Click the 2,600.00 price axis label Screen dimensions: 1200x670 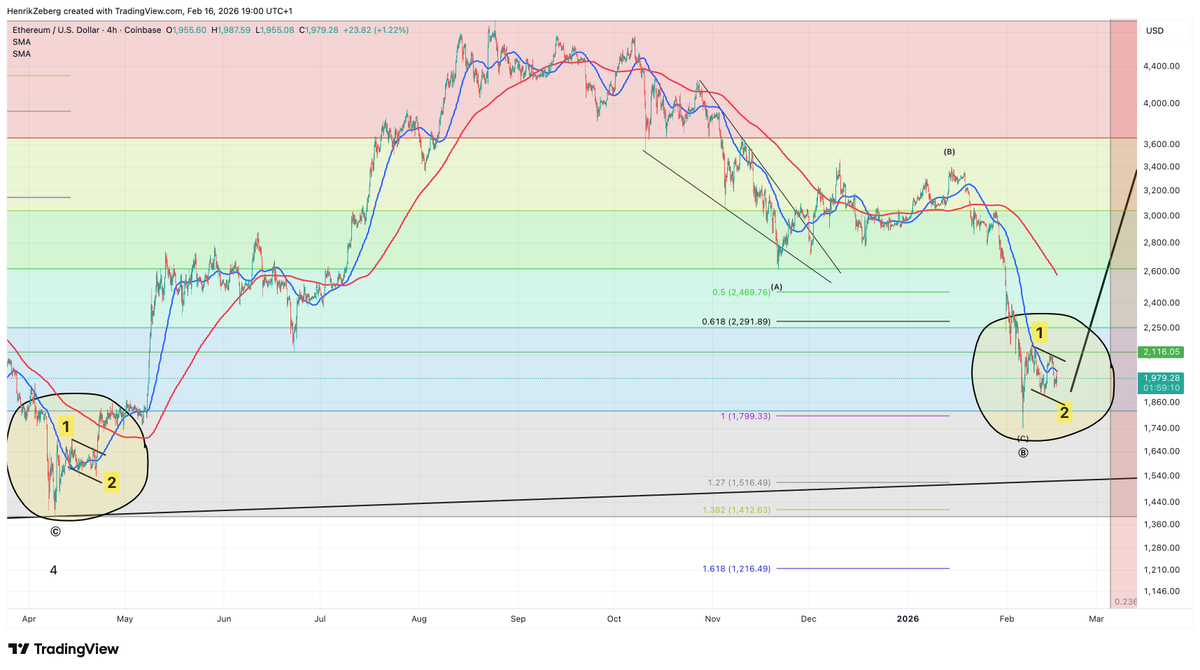tap(1163, 271)
